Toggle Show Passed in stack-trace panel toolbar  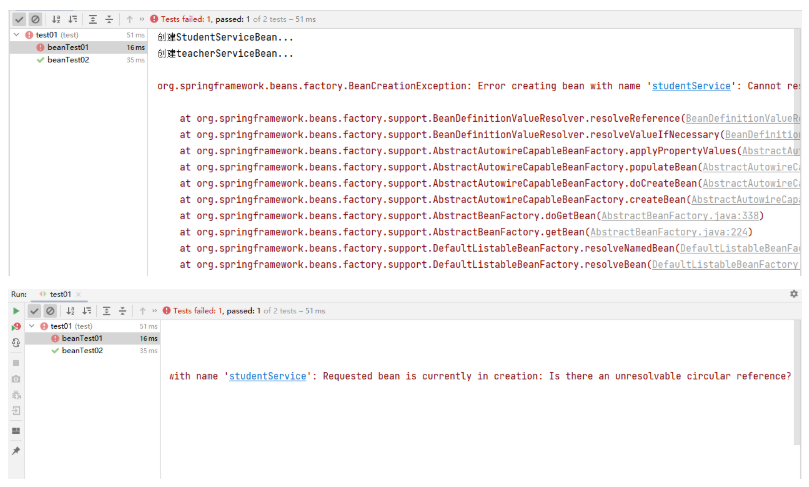coord(19,19)
